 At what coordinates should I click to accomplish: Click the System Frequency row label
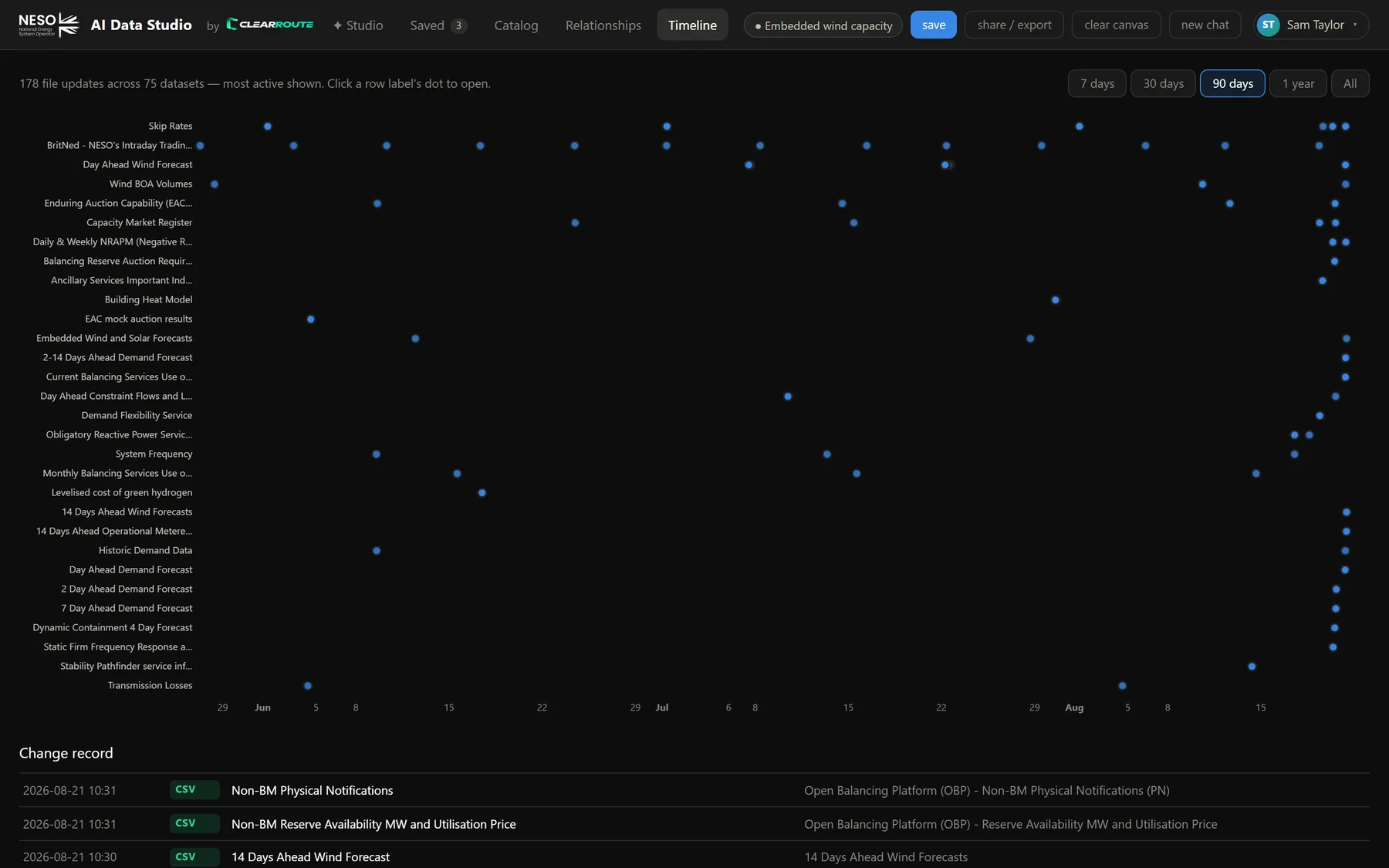pyautogui.click(x=154, y=454)
